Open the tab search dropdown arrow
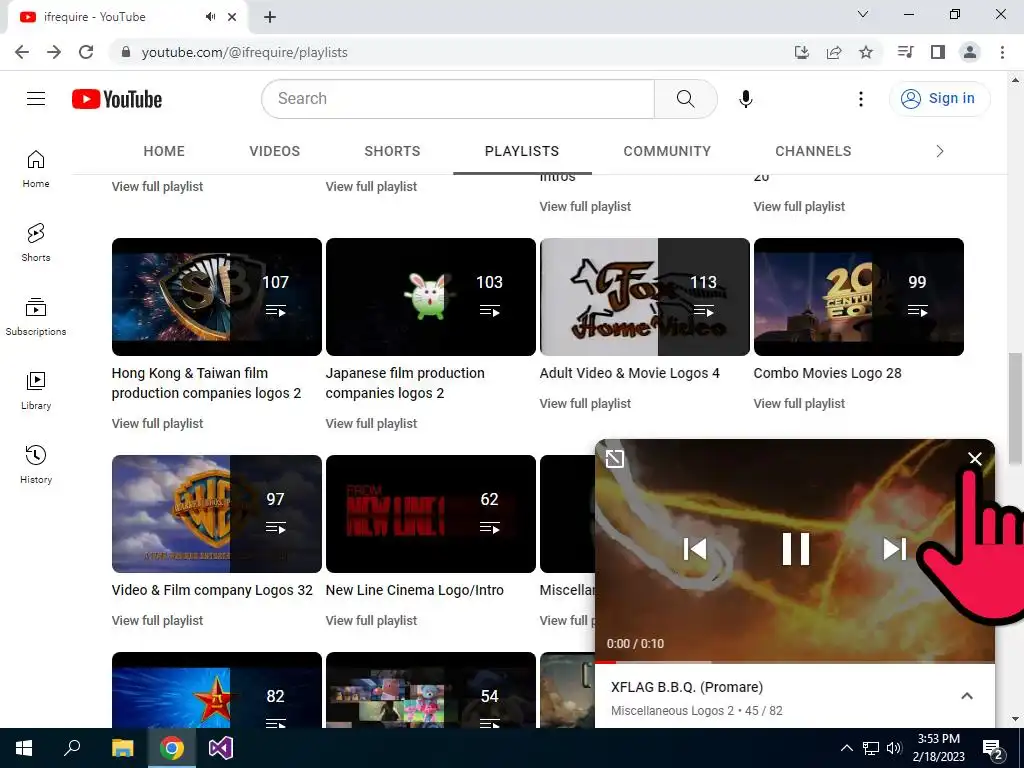The height and width of the screenshot is (768, 1024). pyautogui.click(x=863, y=14)
